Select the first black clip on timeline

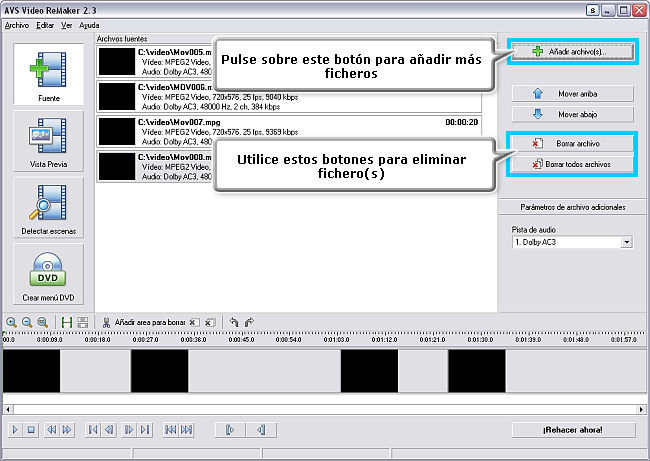click(x=32, y=371)
